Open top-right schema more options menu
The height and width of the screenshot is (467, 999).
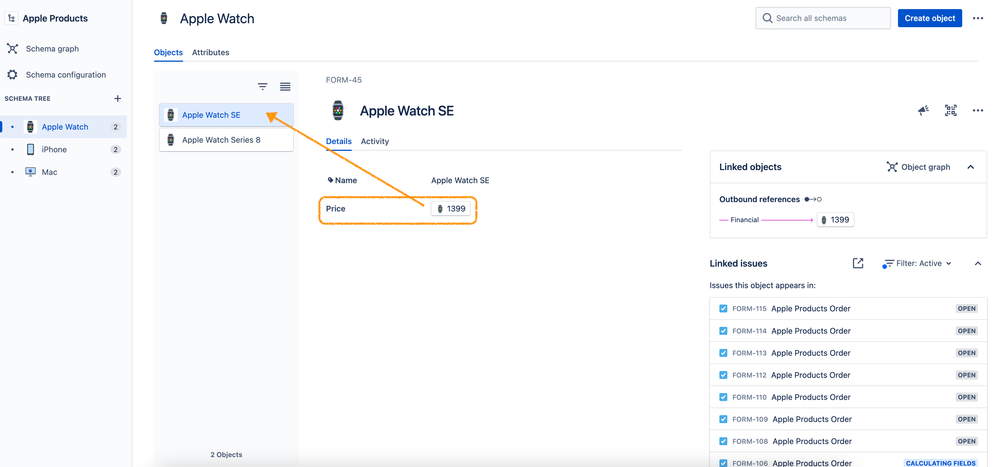tap(978, 18)
